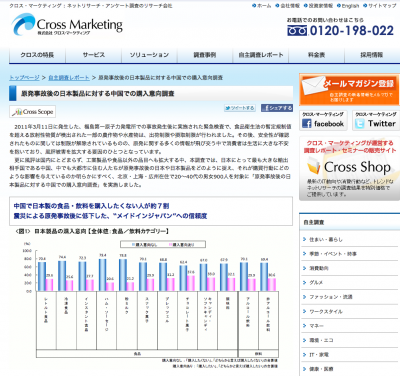The width and height of the screenshot is (400, 376).
Task: Click the article title 原発事故後の日本製品 heading
Action: pos(98,94)
